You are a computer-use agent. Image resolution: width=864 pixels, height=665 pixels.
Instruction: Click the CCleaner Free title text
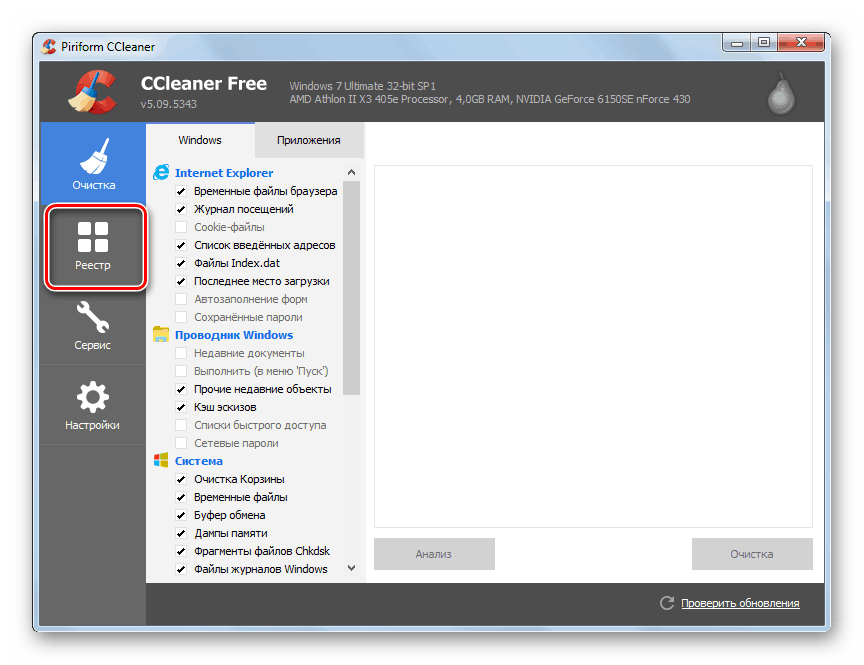coord(204,83)
